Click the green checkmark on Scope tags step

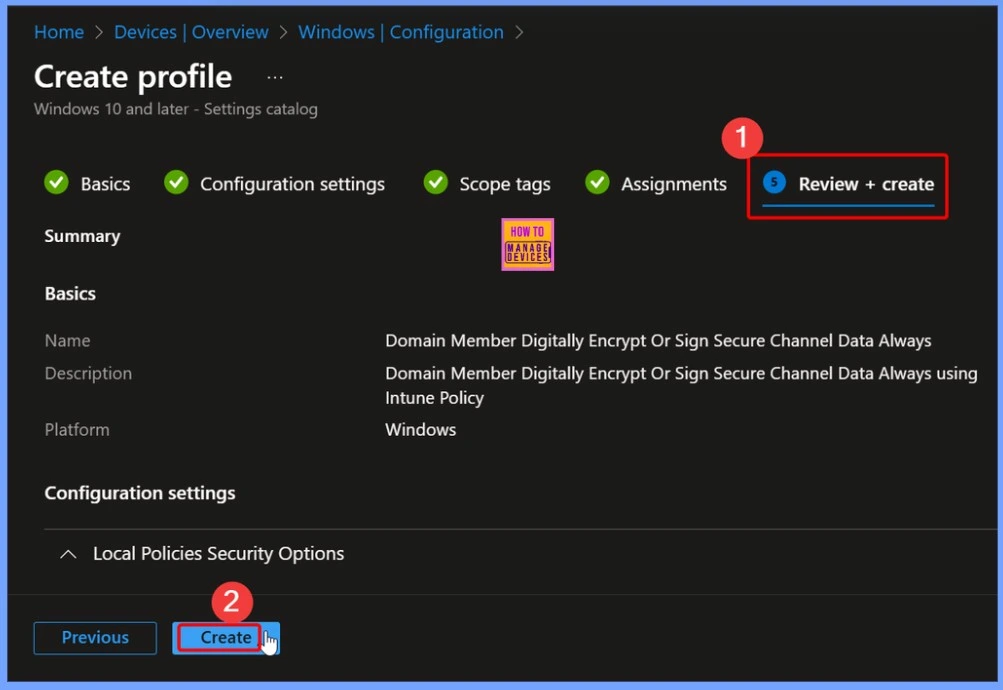click(436, 183)
